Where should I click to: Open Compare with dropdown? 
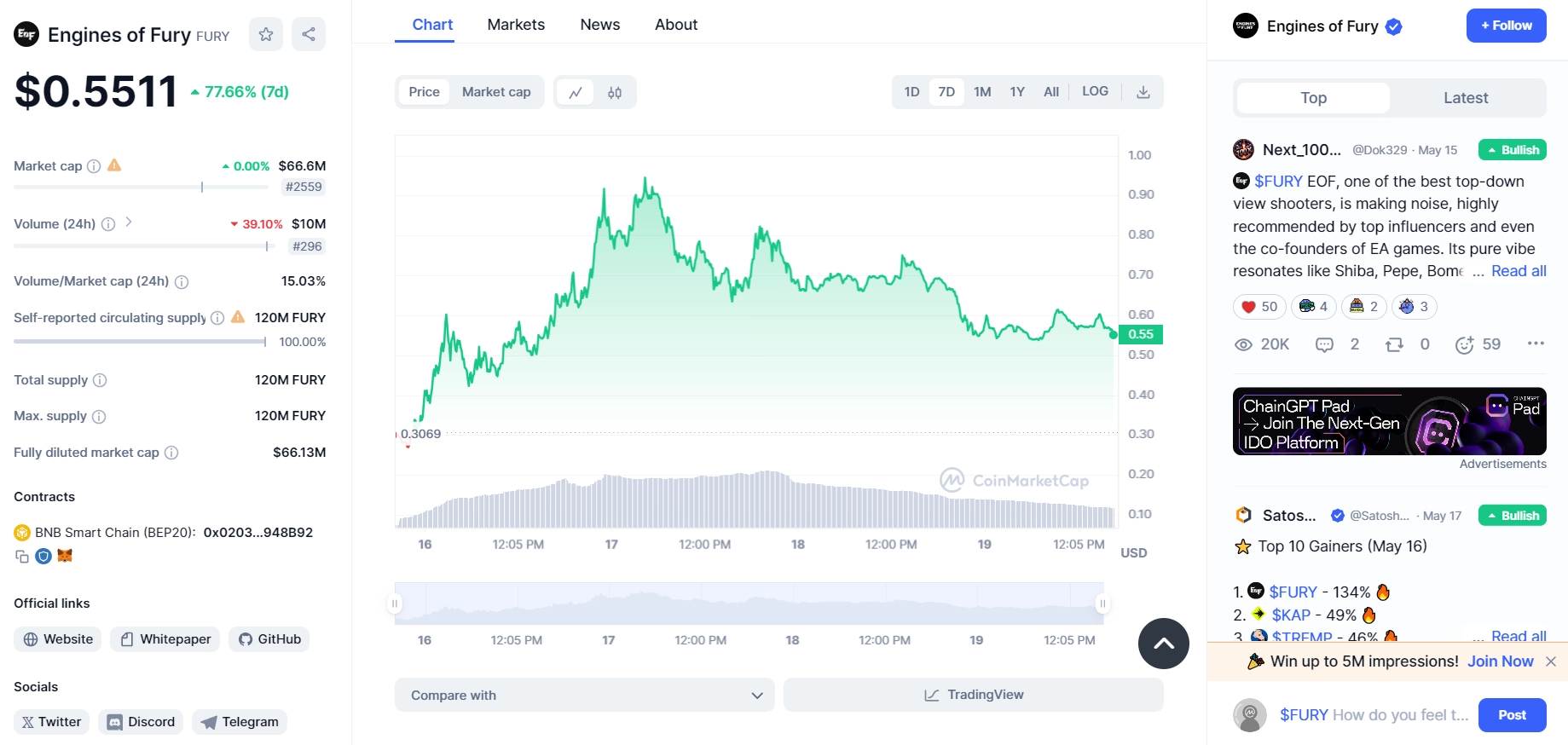[x=585, y=695]
